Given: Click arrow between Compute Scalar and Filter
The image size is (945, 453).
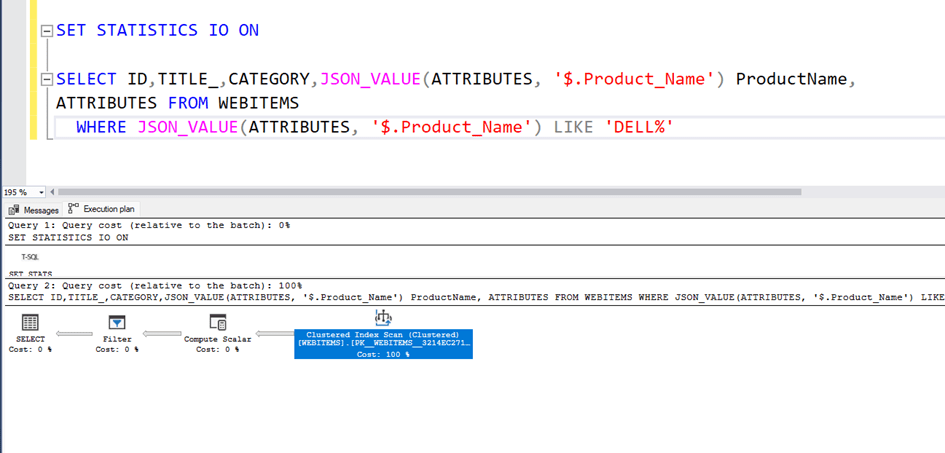Looking at the screenshot, I should point(160,334).
